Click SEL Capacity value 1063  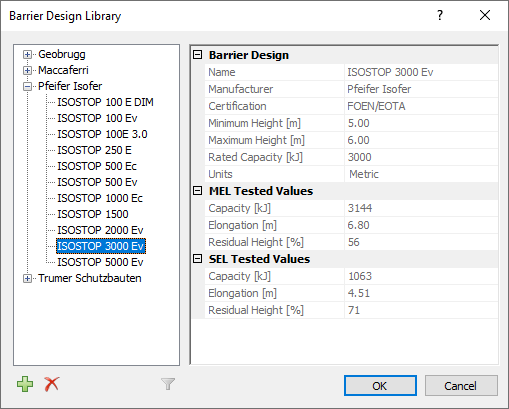[360, 276]
